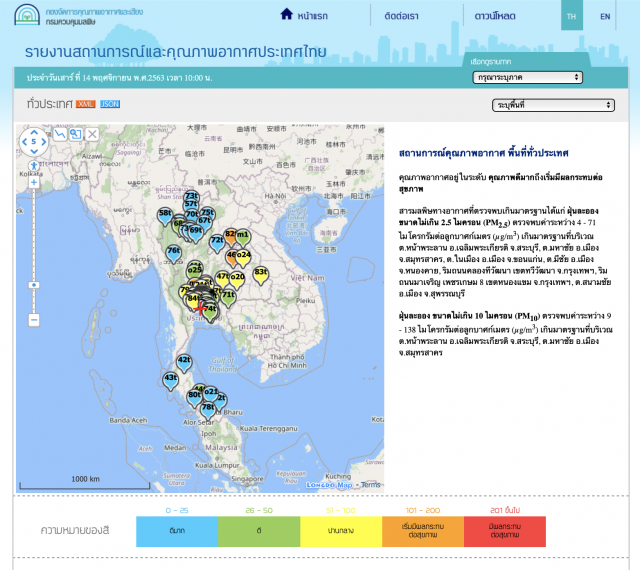Click the person geolocation icon on map
Viewport: 640px width, 570px height.
coord(34,166)
